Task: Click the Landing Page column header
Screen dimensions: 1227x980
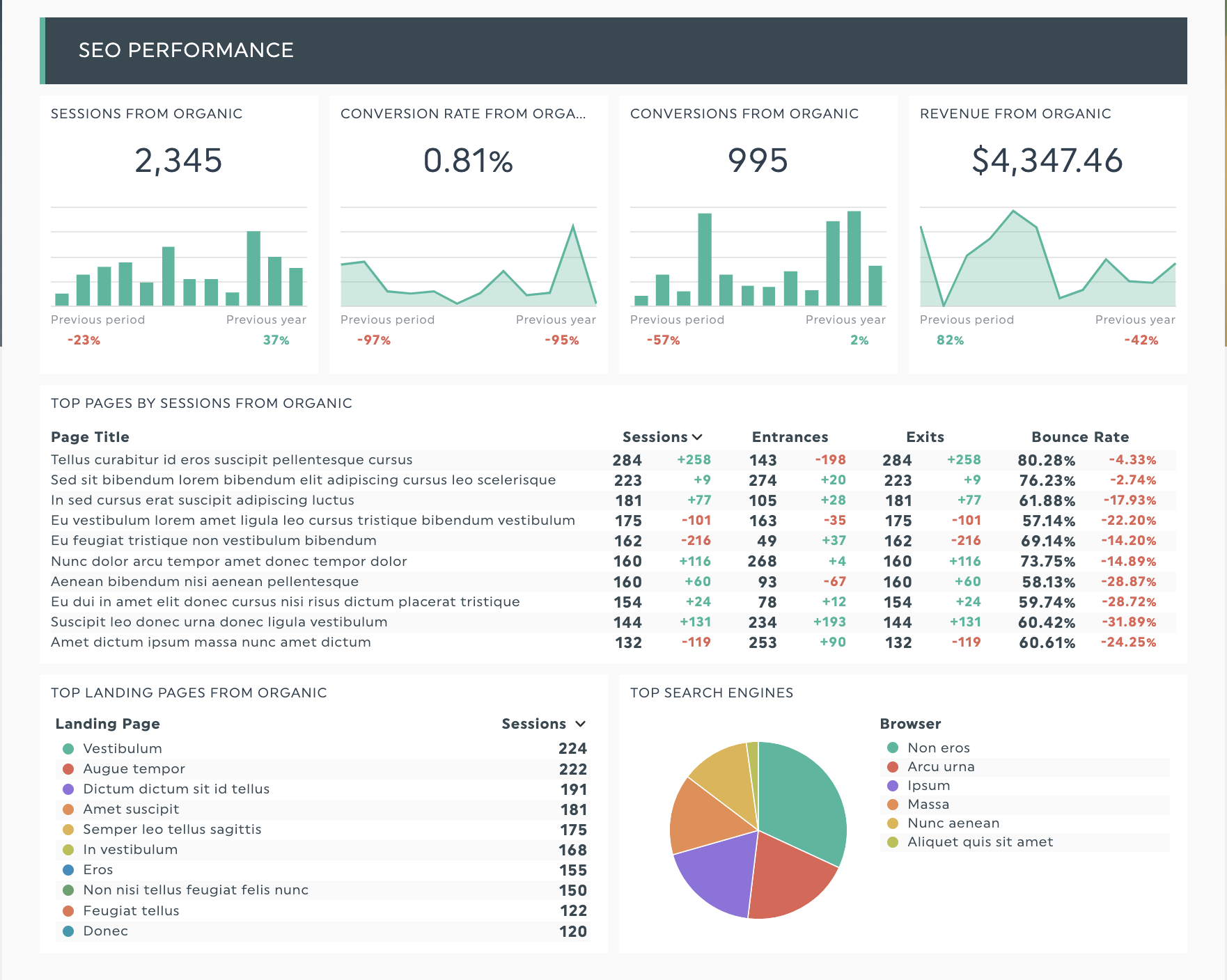Action: pyautogui.click(x=108, y=724)
